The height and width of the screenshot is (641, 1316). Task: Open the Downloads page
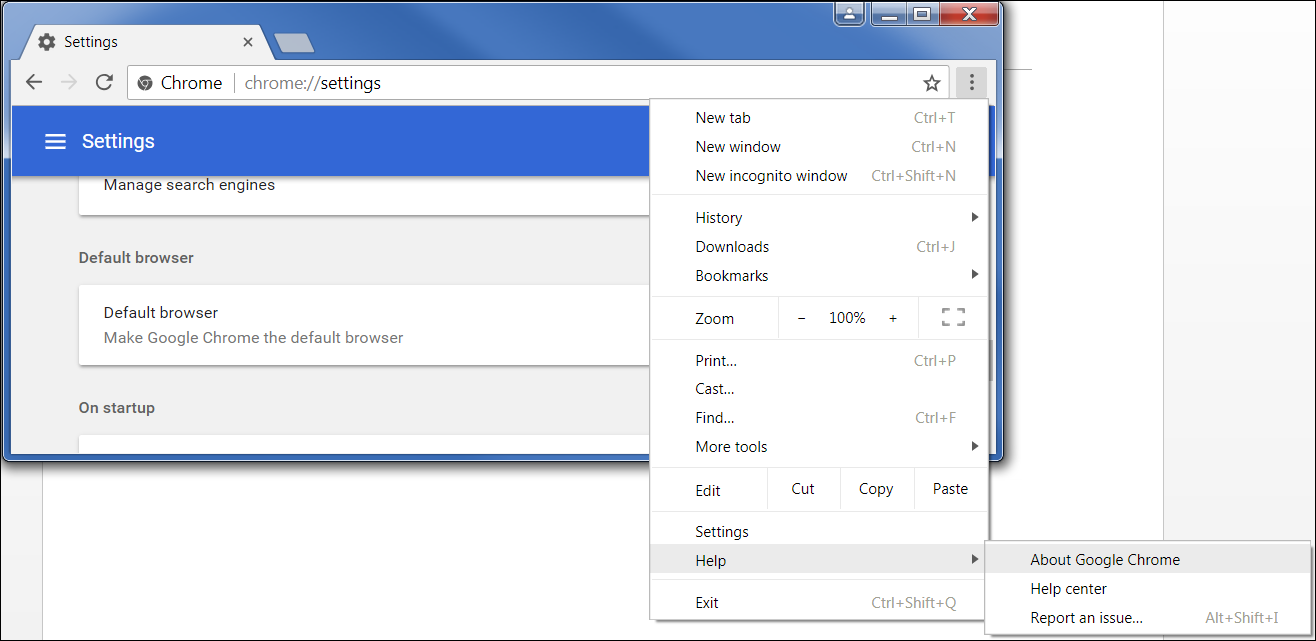click(732, 246)
